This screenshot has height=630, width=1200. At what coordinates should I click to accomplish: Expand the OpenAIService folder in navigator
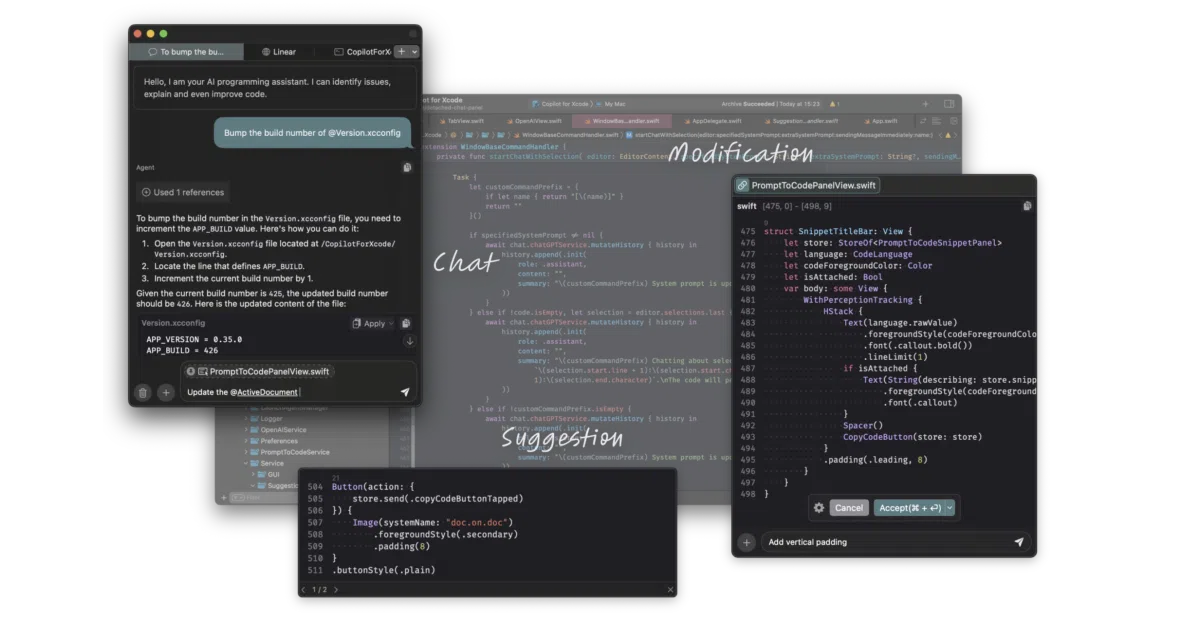(247, 429)
